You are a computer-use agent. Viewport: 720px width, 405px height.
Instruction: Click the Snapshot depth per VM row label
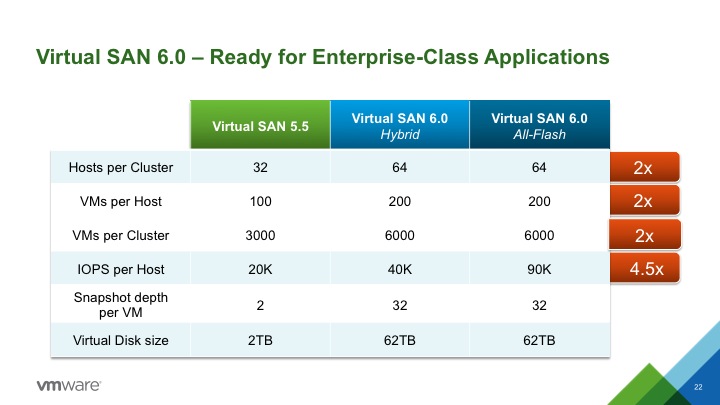[x=121, y=305]
